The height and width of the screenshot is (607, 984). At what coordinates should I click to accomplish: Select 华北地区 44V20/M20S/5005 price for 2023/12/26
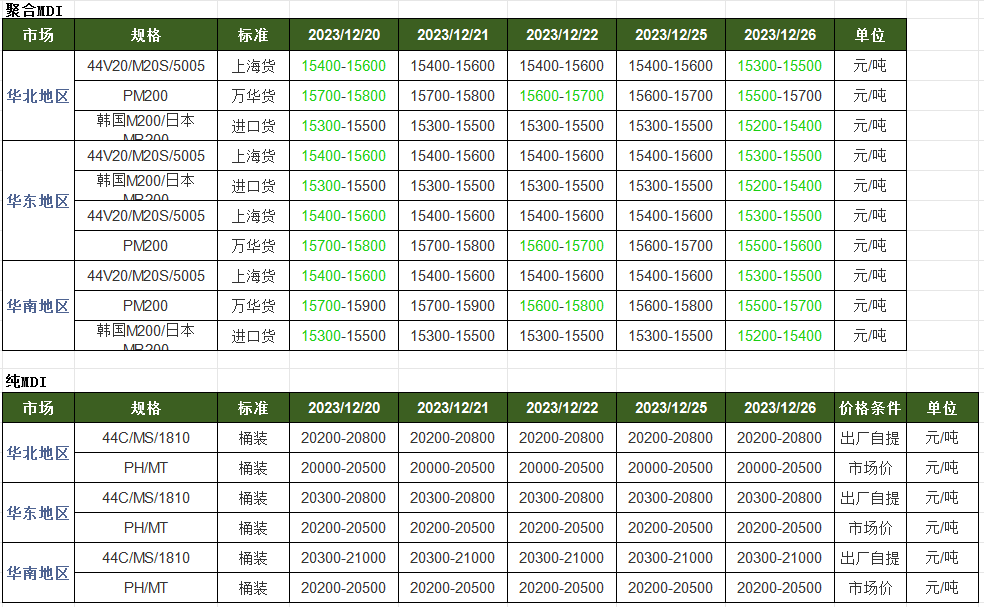pyautogui.click(x=780, y=66)
